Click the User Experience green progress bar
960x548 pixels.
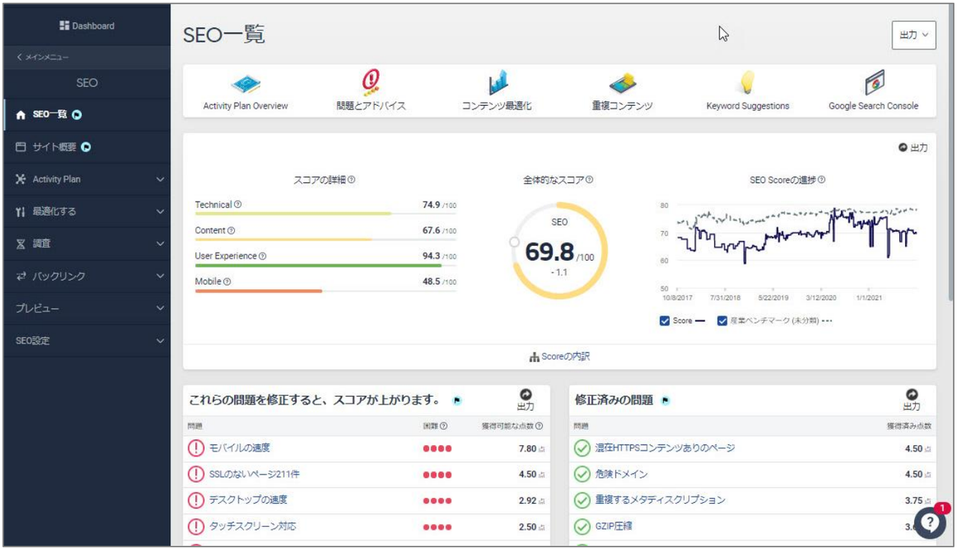coord(326,265)
